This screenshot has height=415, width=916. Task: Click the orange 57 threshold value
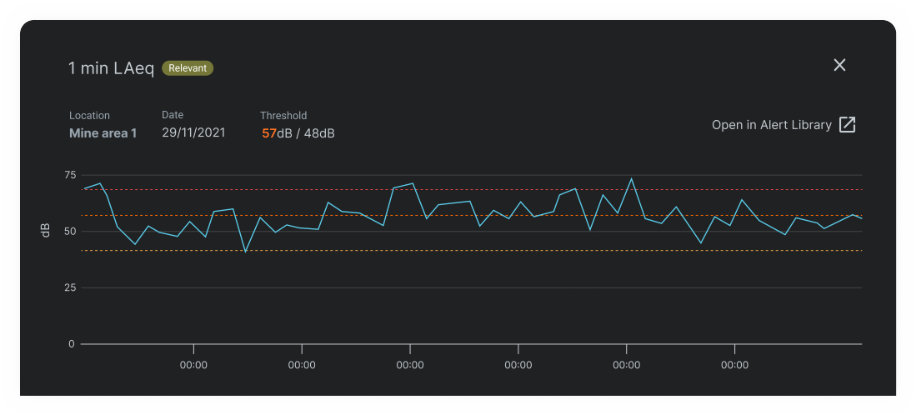click(x=269, y=133)
